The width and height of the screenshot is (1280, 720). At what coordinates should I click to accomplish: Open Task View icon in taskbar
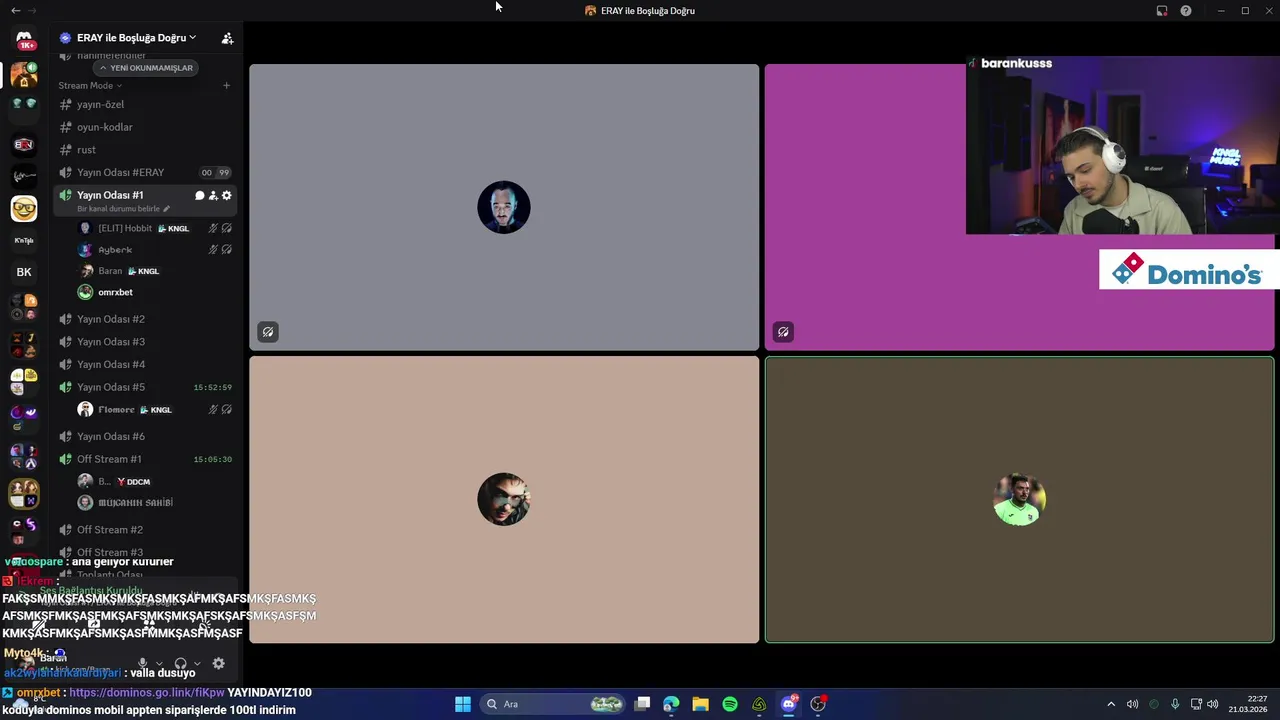click(x=642, y=704)
